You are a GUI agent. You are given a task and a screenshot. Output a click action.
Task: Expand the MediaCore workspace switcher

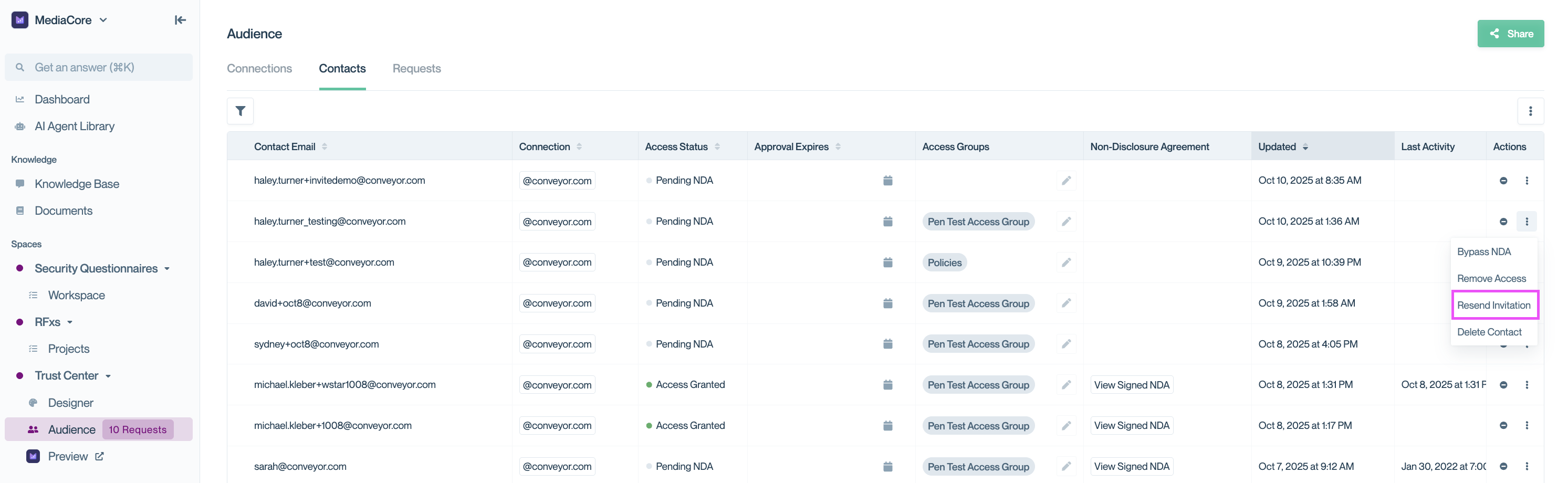pos(103,19)
